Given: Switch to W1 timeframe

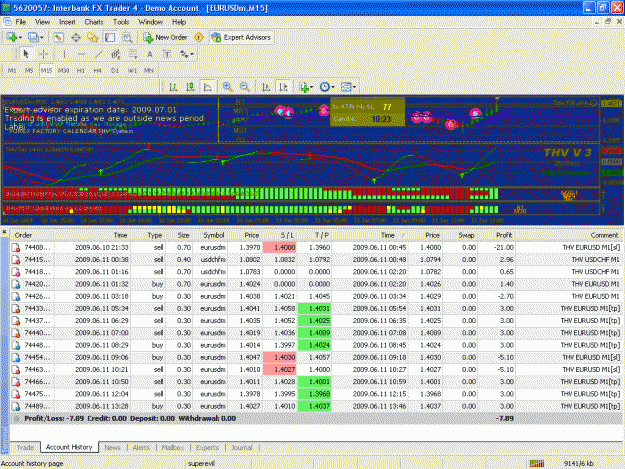Looking at the screenshot, I should click(x=132, y=71).
